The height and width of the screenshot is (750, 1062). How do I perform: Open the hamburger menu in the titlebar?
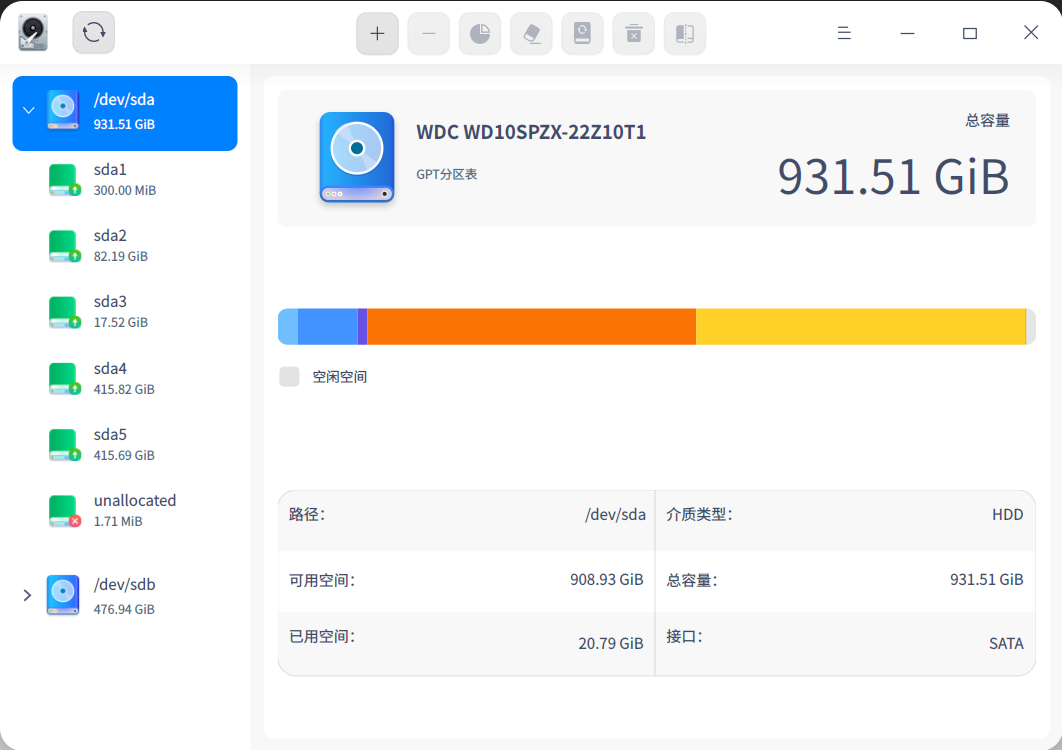click(x=844, y=33)
